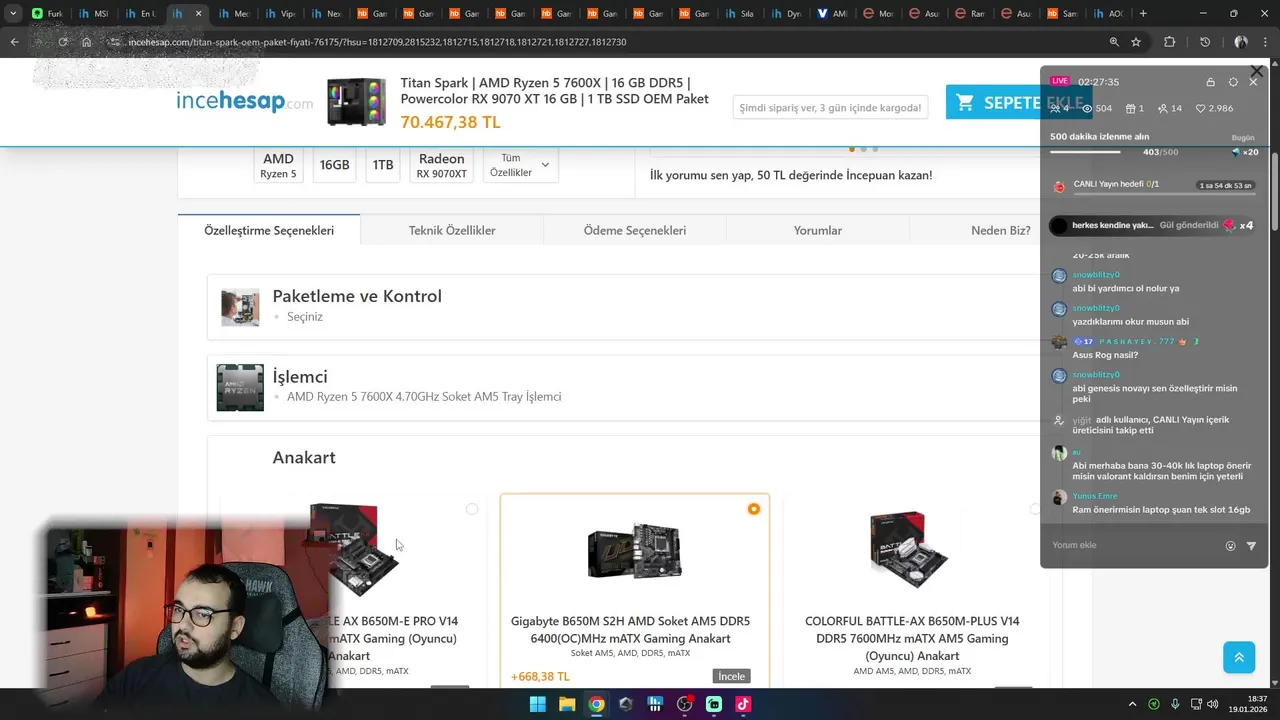Click the 504 viewers eye icon
Viewport: 1280px width, 720px height.
[x=1088, y=108]
